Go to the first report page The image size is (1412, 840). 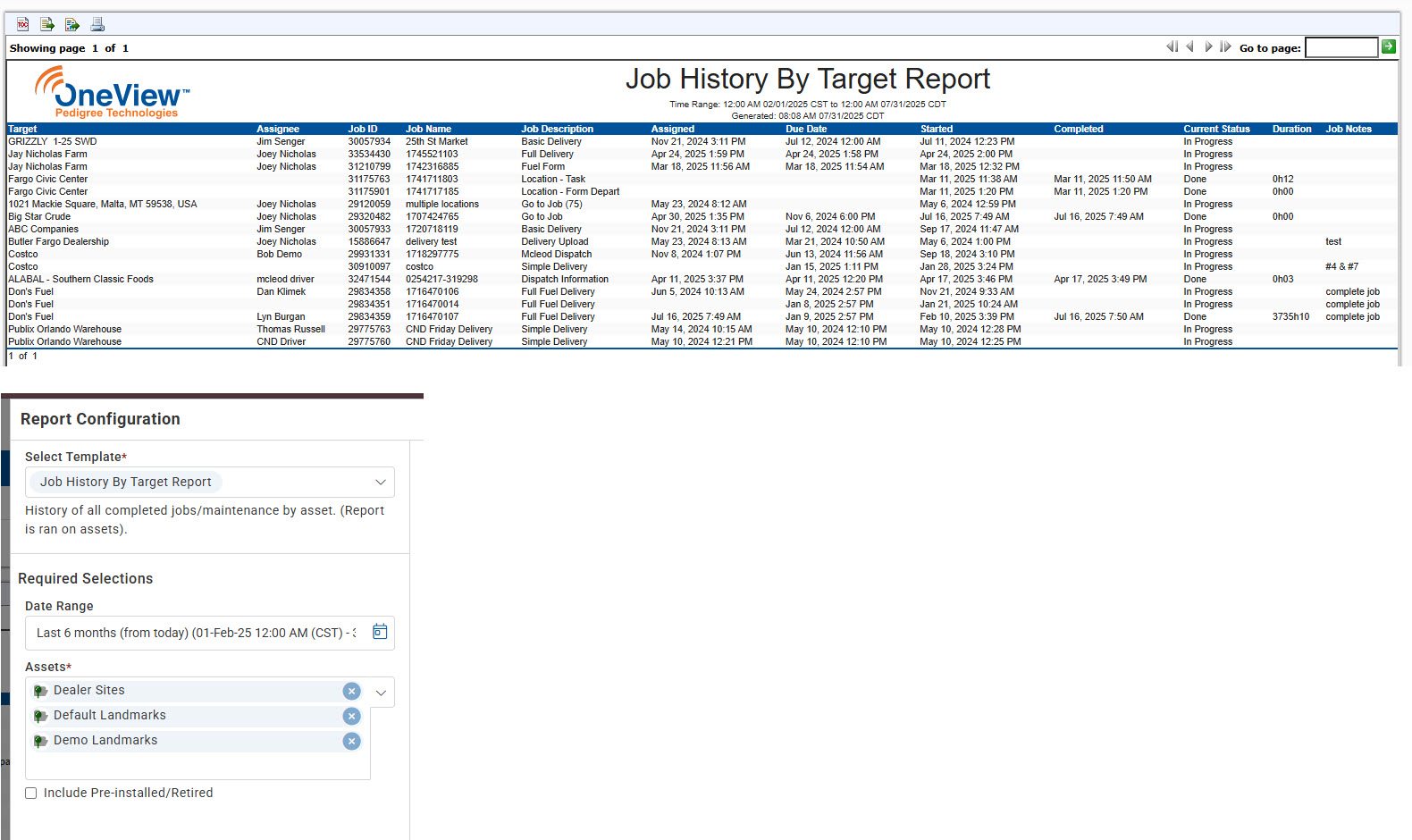tap(1172, 46)
